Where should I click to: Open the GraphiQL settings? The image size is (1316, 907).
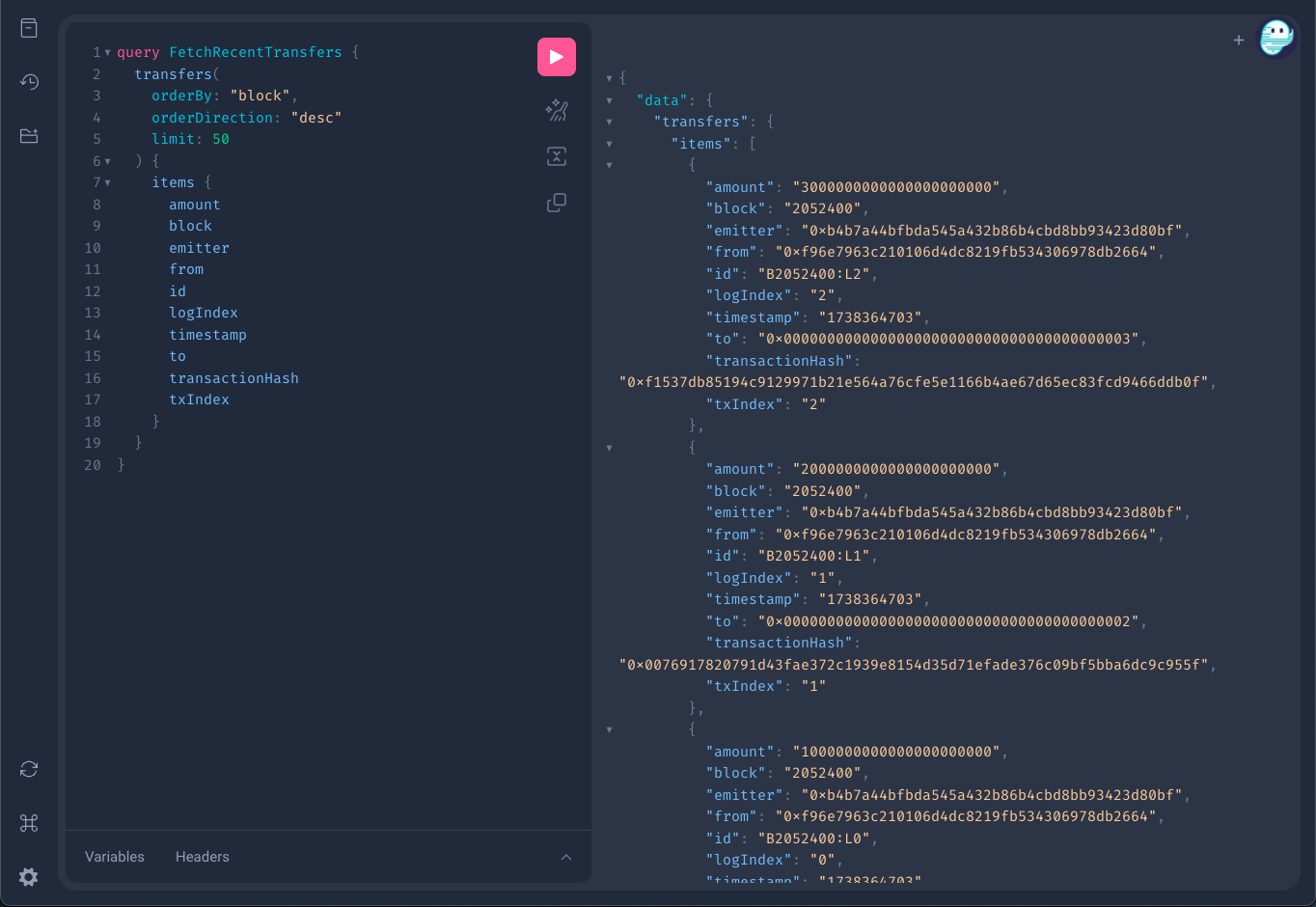(29, 877)
